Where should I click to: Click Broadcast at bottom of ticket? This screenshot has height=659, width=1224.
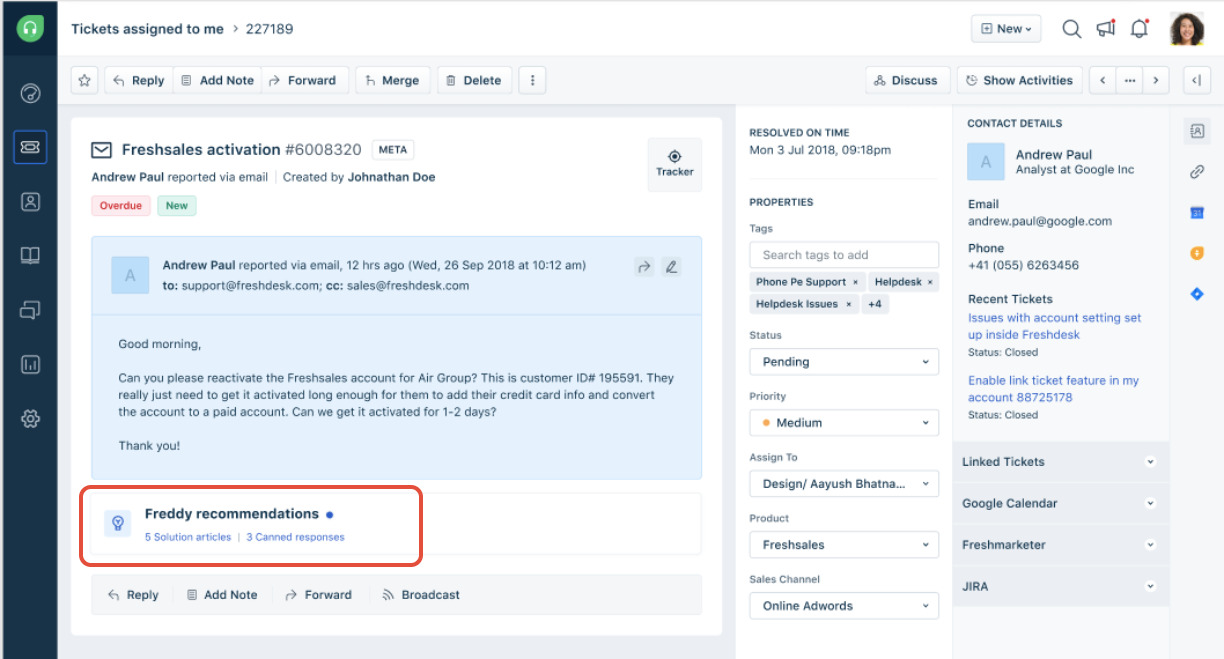421,595
